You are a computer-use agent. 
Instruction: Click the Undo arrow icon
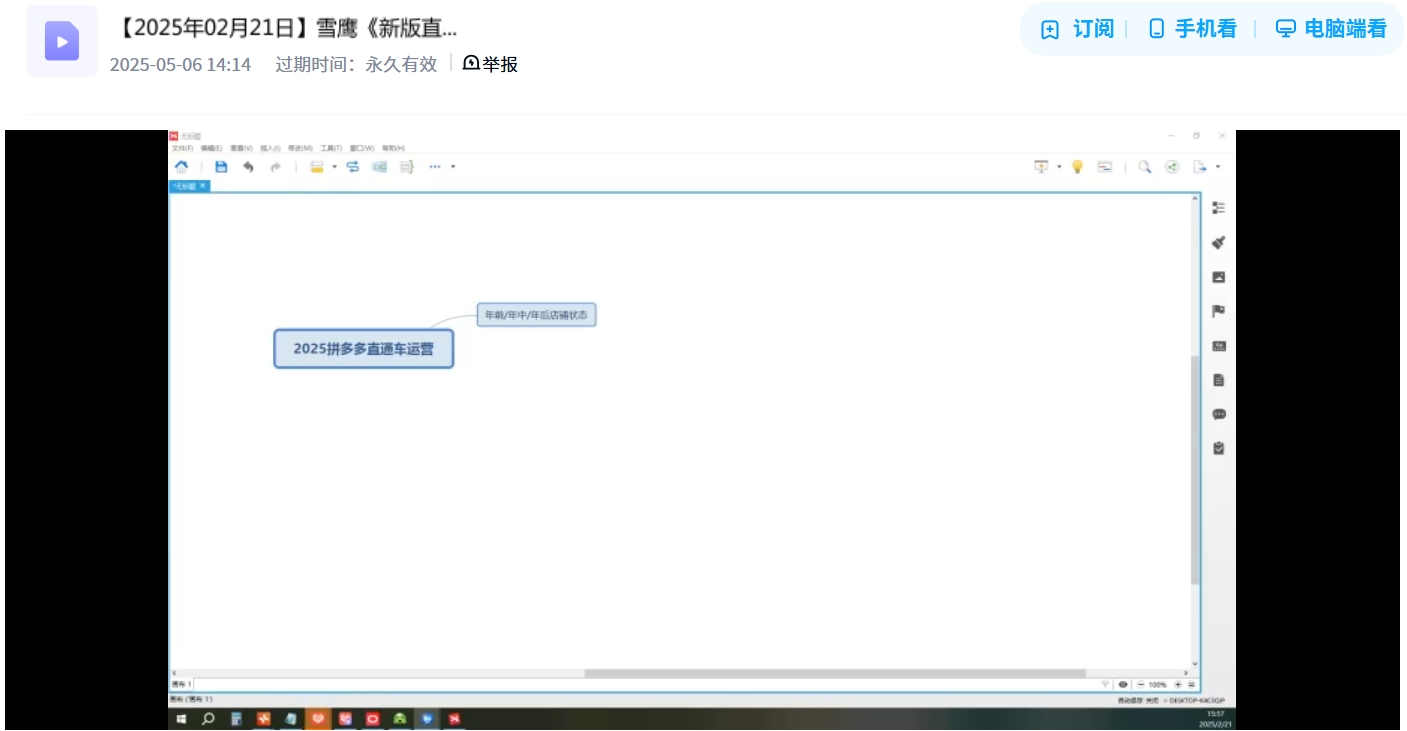[x=248, y=166]
